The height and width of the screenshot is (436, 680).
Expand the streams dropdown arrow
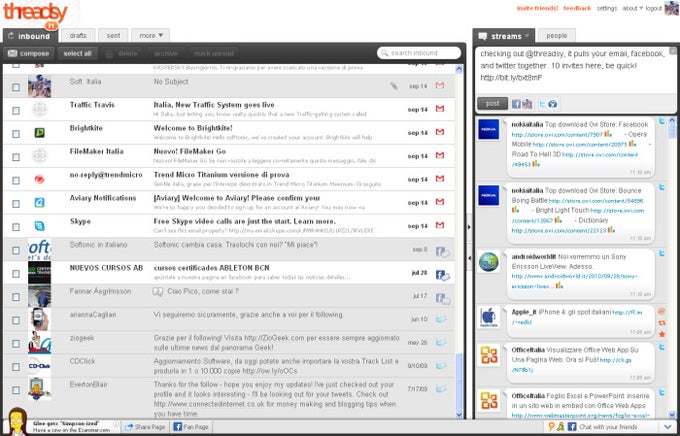point(527,36)
